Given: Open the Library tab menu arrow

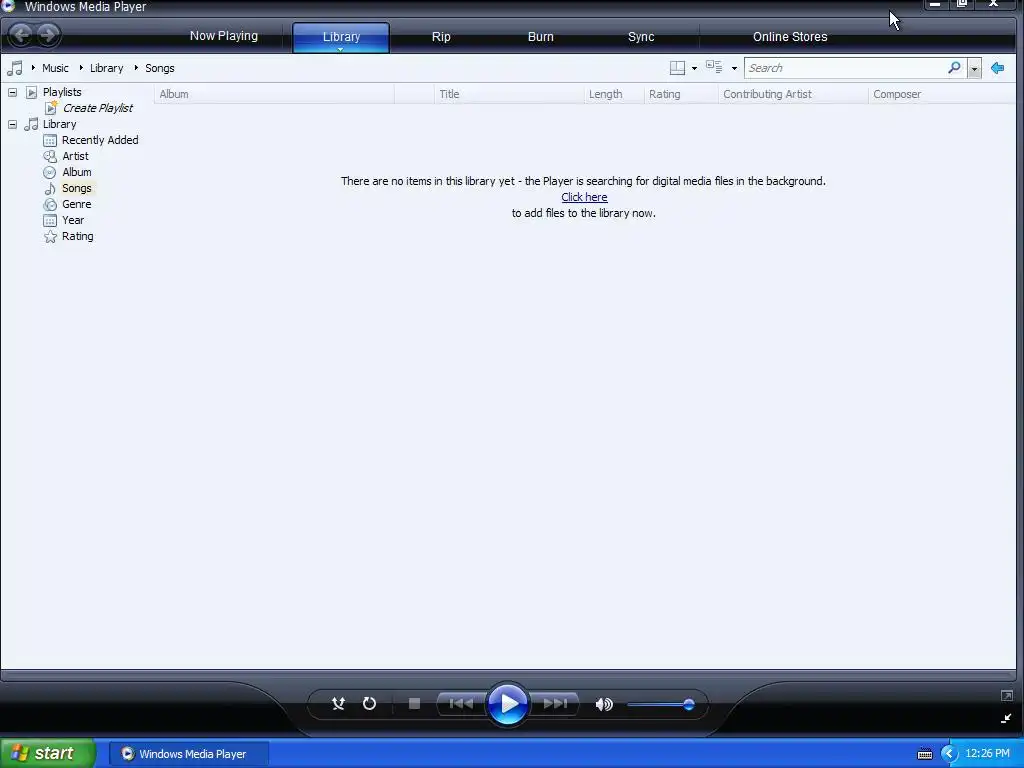Looking at the screenshot, I should coord(340,49).
